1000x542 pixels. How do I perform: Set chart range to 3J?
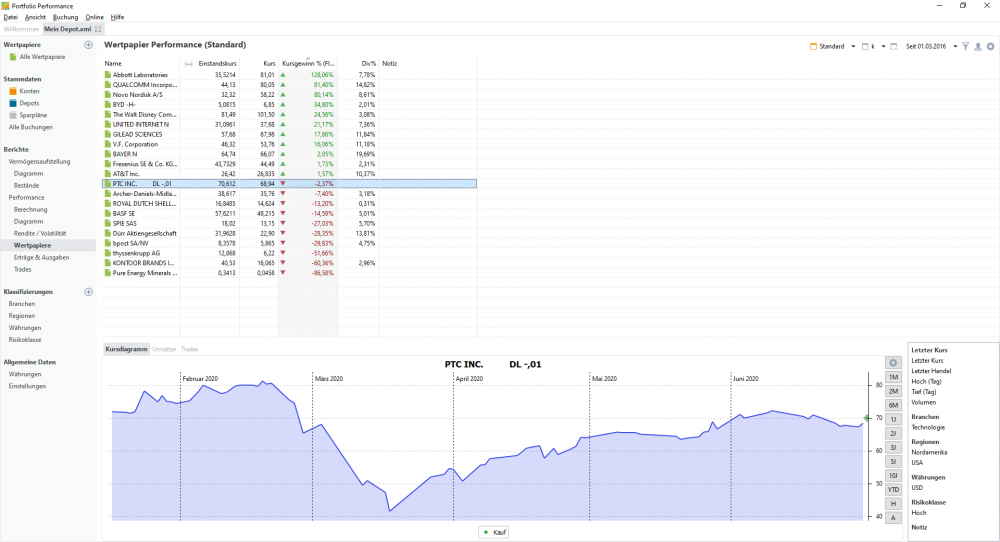(893, 448)
